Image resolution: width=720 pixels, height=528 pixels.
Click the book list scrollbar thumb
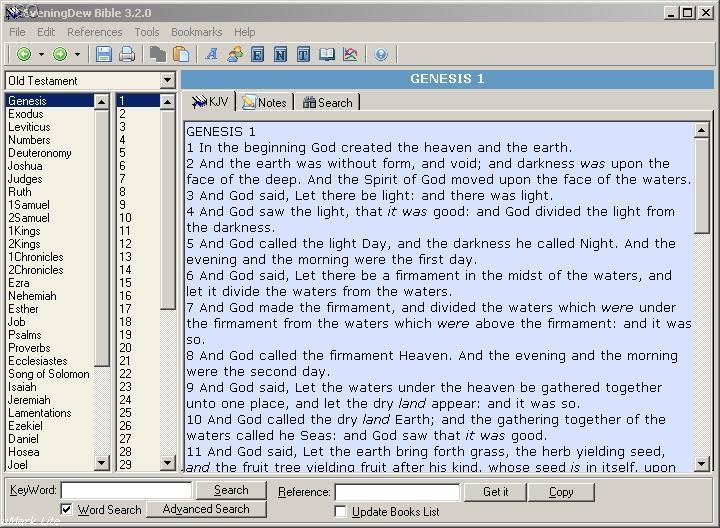101,237
